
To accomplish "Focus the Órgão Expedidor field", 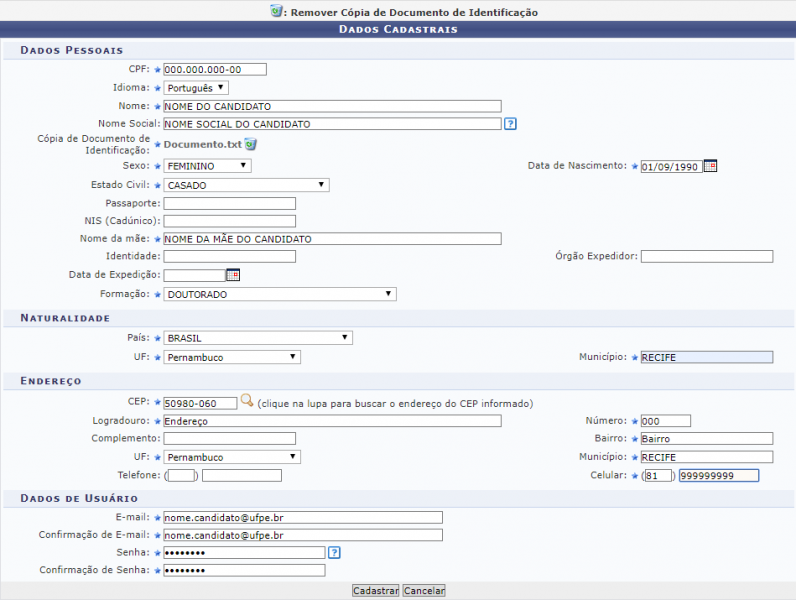I will click(706, 257).
